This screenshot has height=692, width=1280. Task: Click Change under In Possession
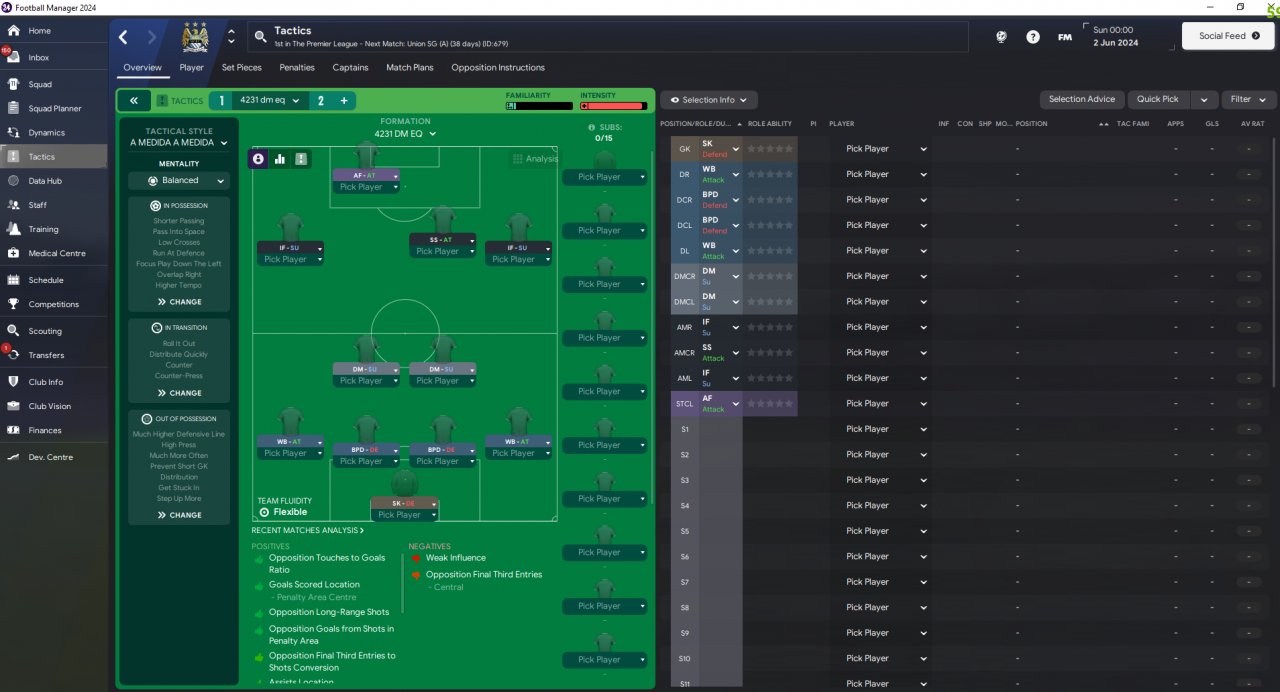(x=179, y=302)
